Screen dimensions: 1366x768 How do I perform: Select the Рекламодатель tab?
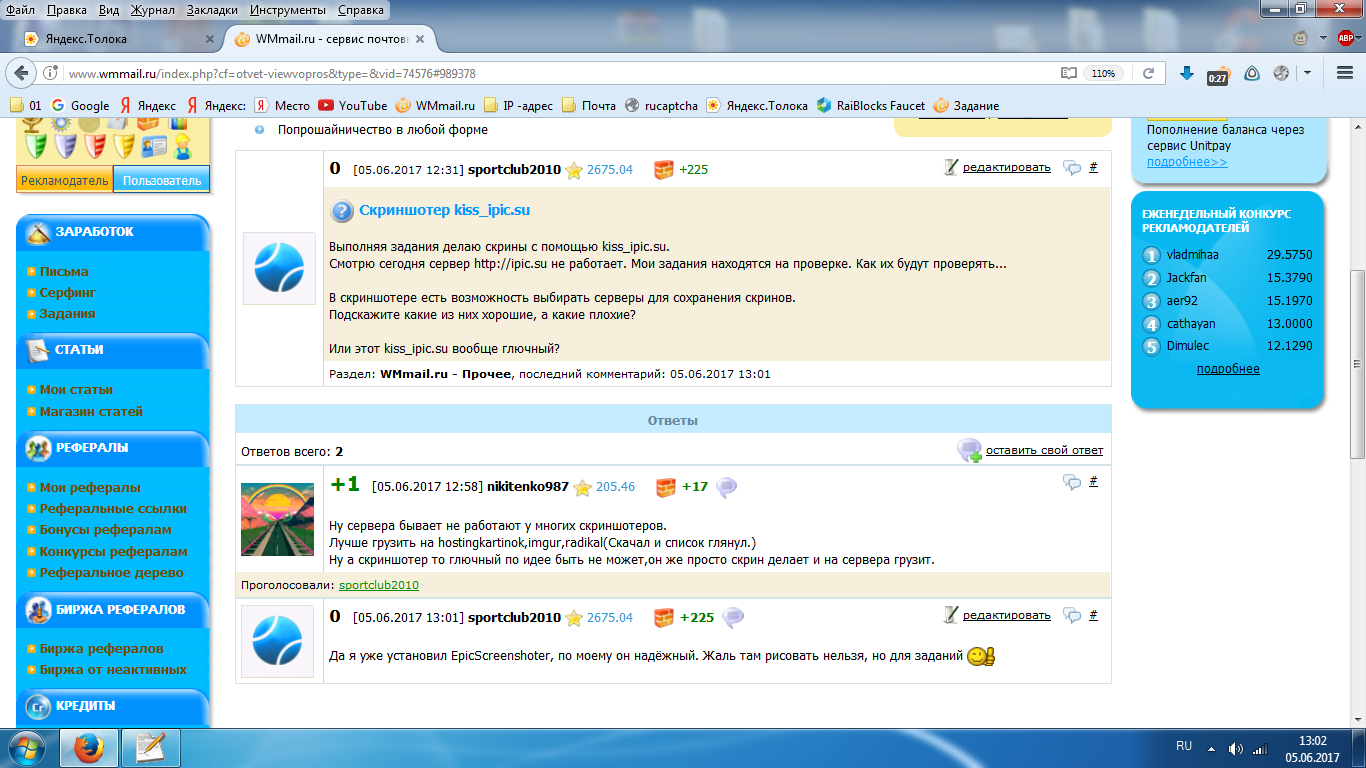[64, 181]
